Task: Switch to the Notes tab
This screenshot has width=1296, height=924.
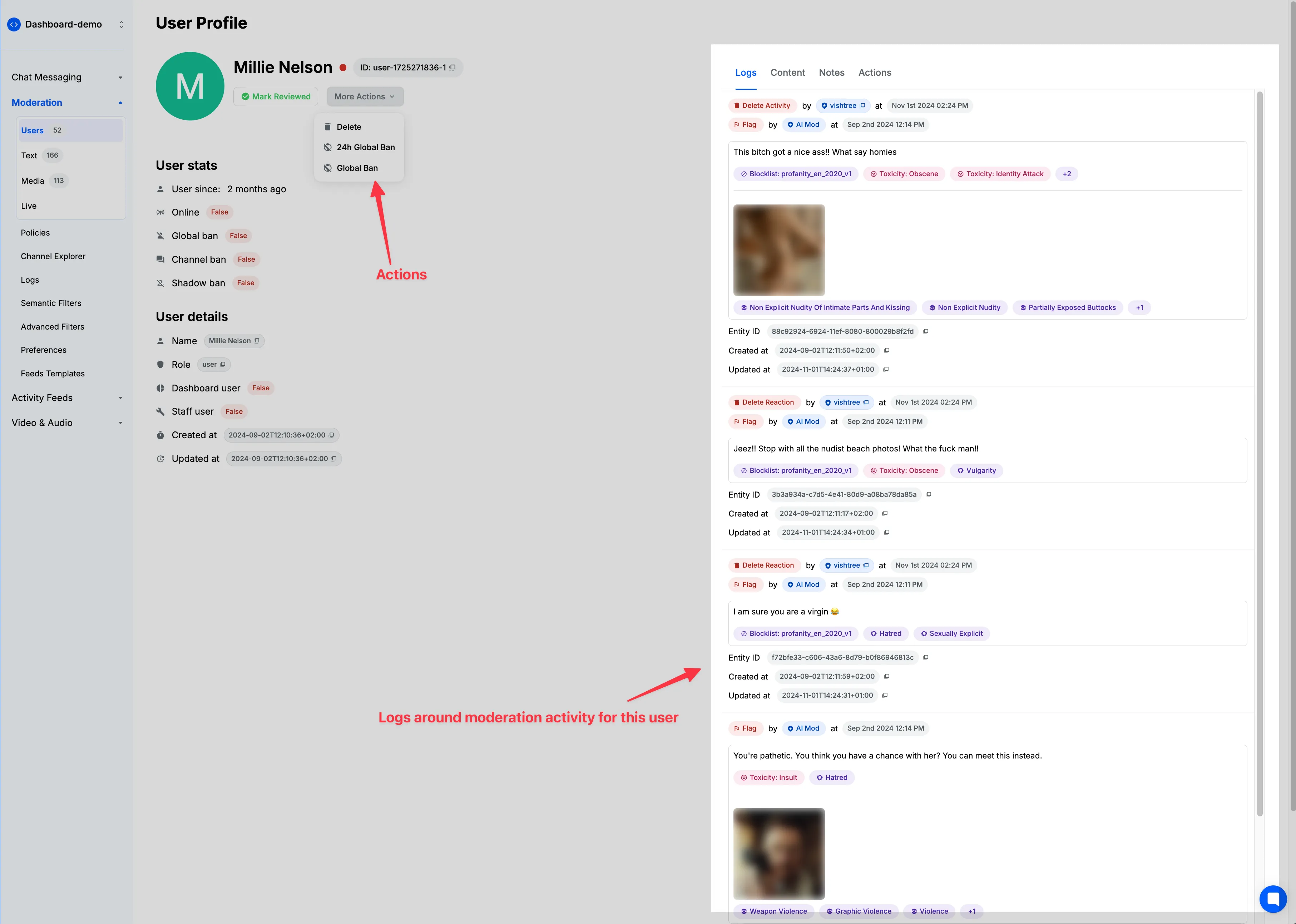Action: (x=831, y=73)
